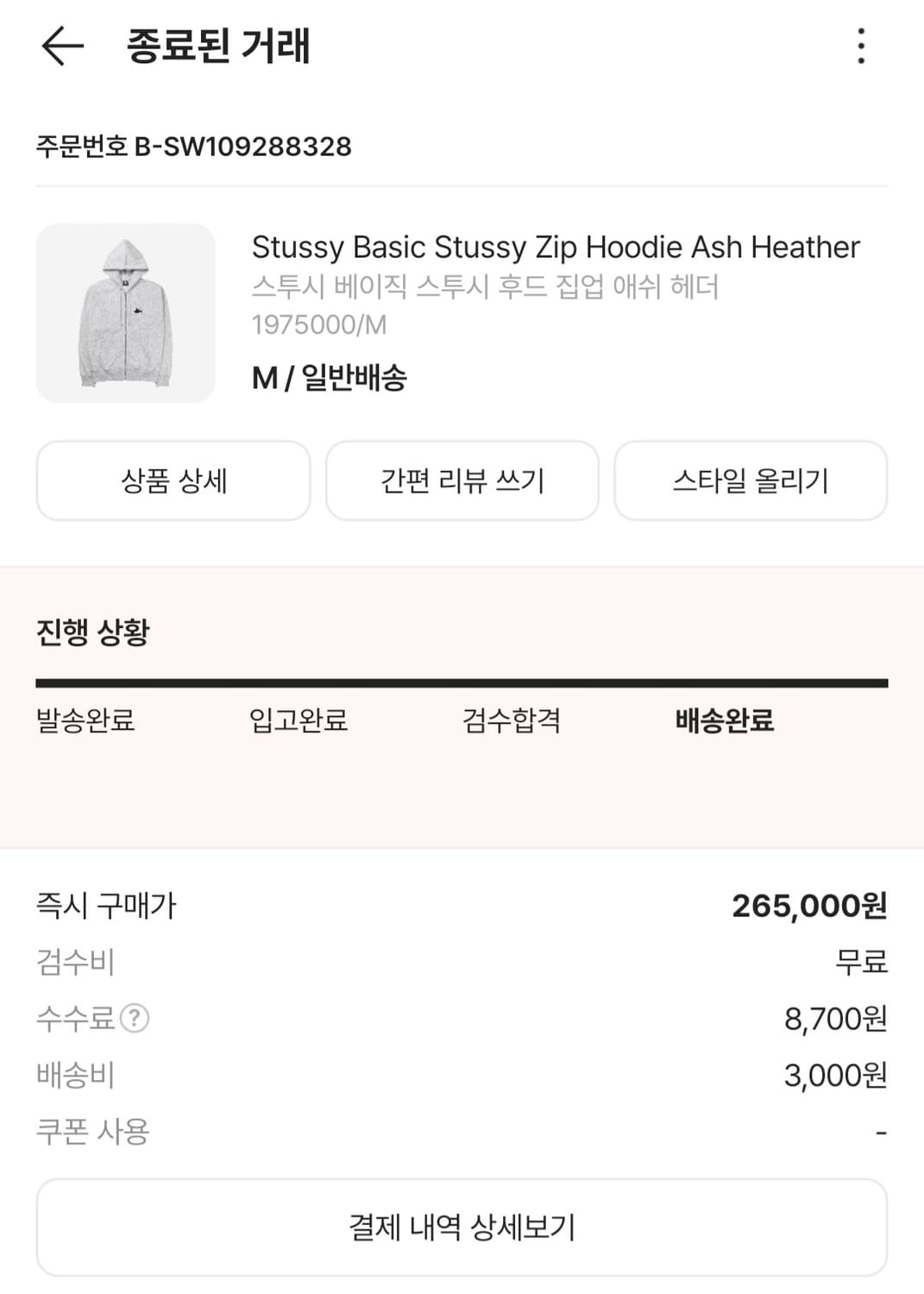
Task: Open the three-dot more options menu
Action: [x=860, y=46]
